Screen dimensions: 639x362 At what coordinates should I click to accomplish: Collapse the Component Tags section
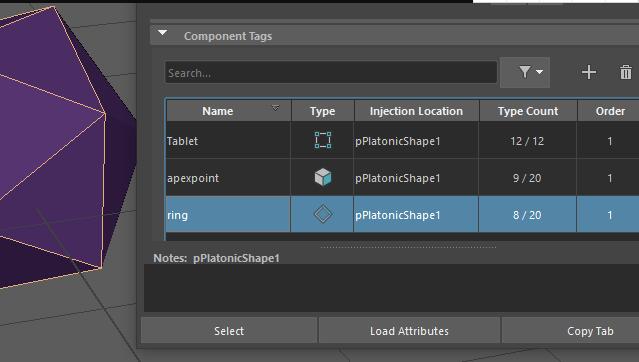[x=163, y=33]
